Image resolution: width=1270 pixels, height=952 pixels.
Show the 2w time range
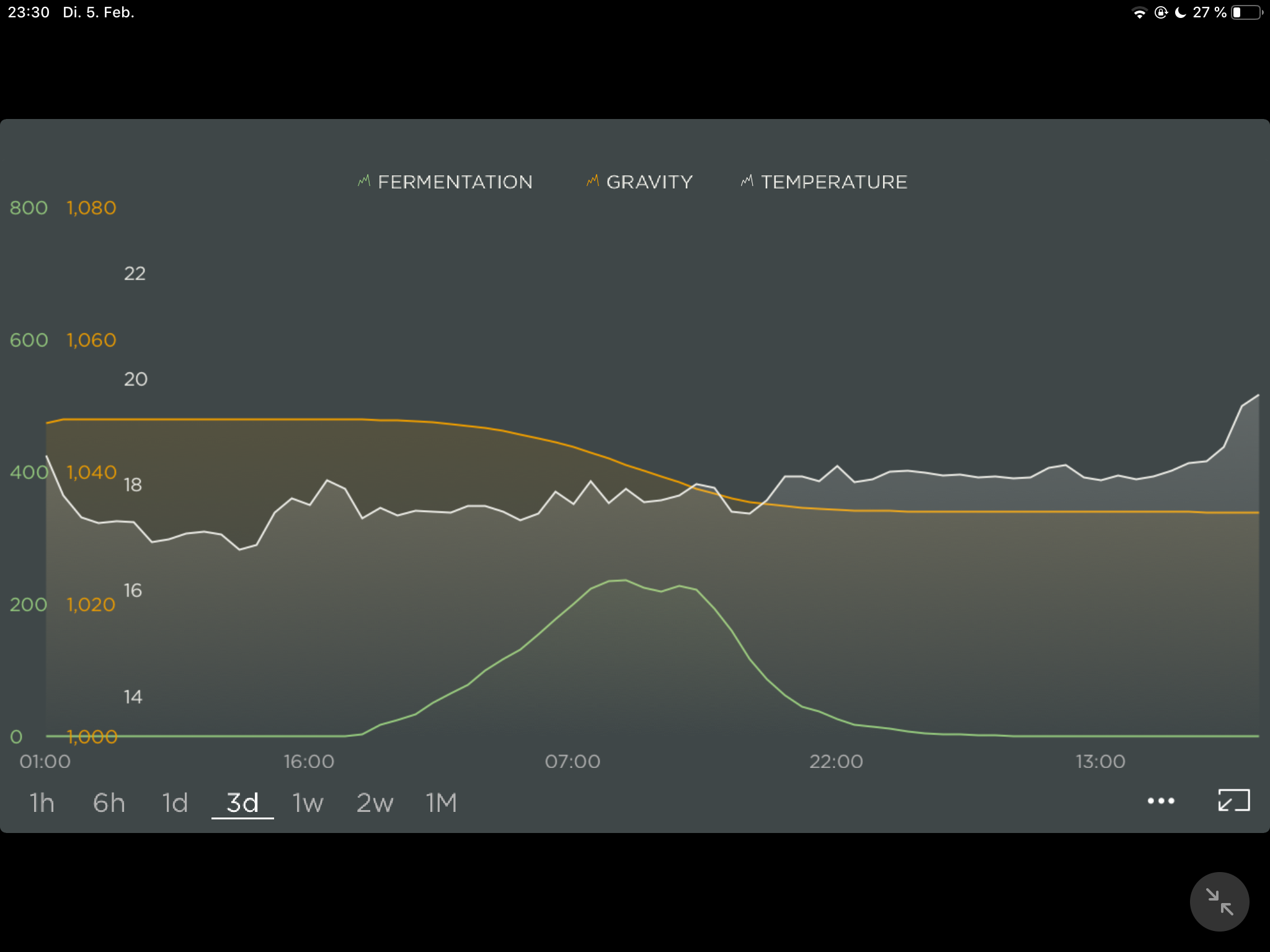click(x=375, y=803)
